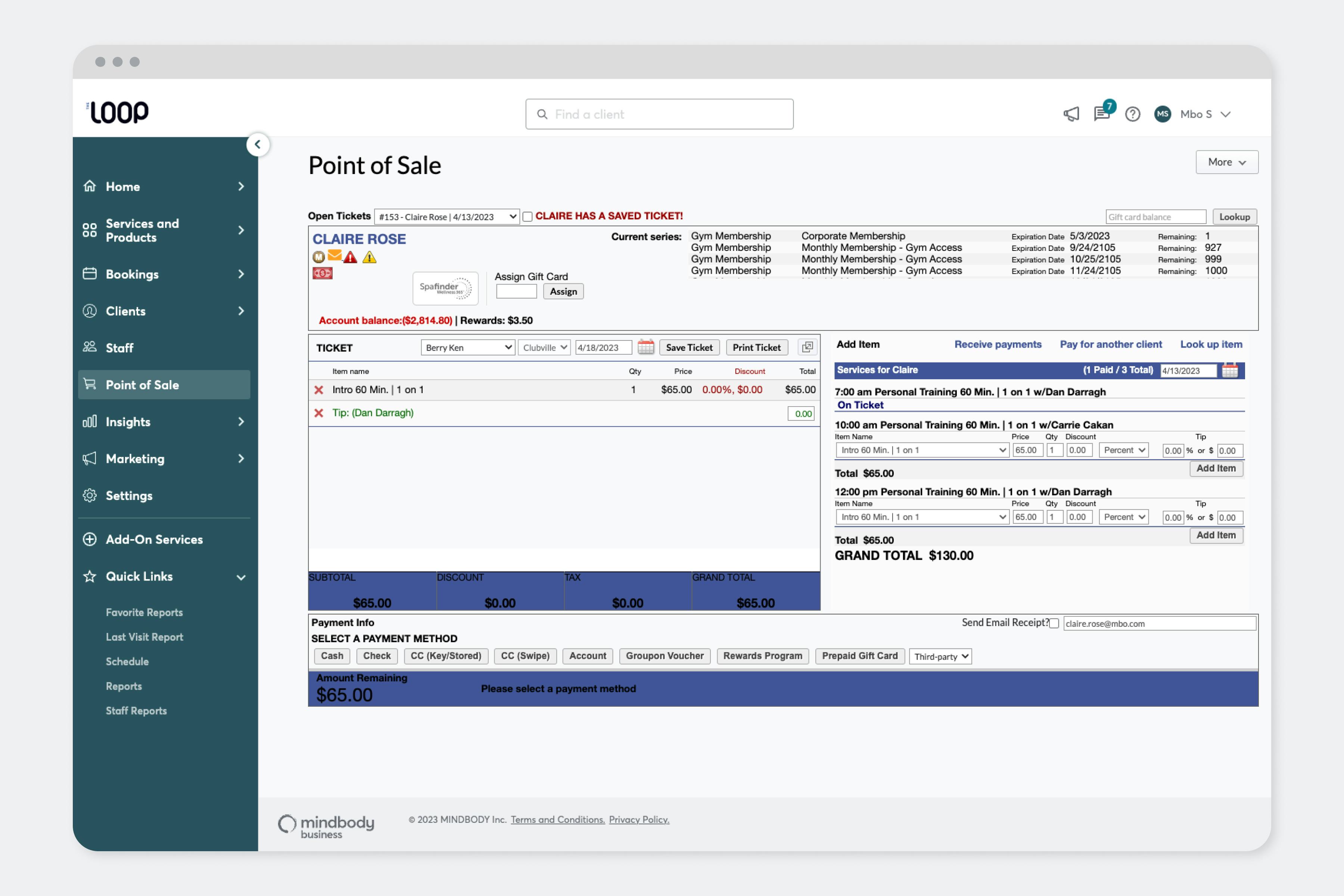Collapse the sidebar with the arrow button
1344x896 pixels.
[x=258, y=144]
